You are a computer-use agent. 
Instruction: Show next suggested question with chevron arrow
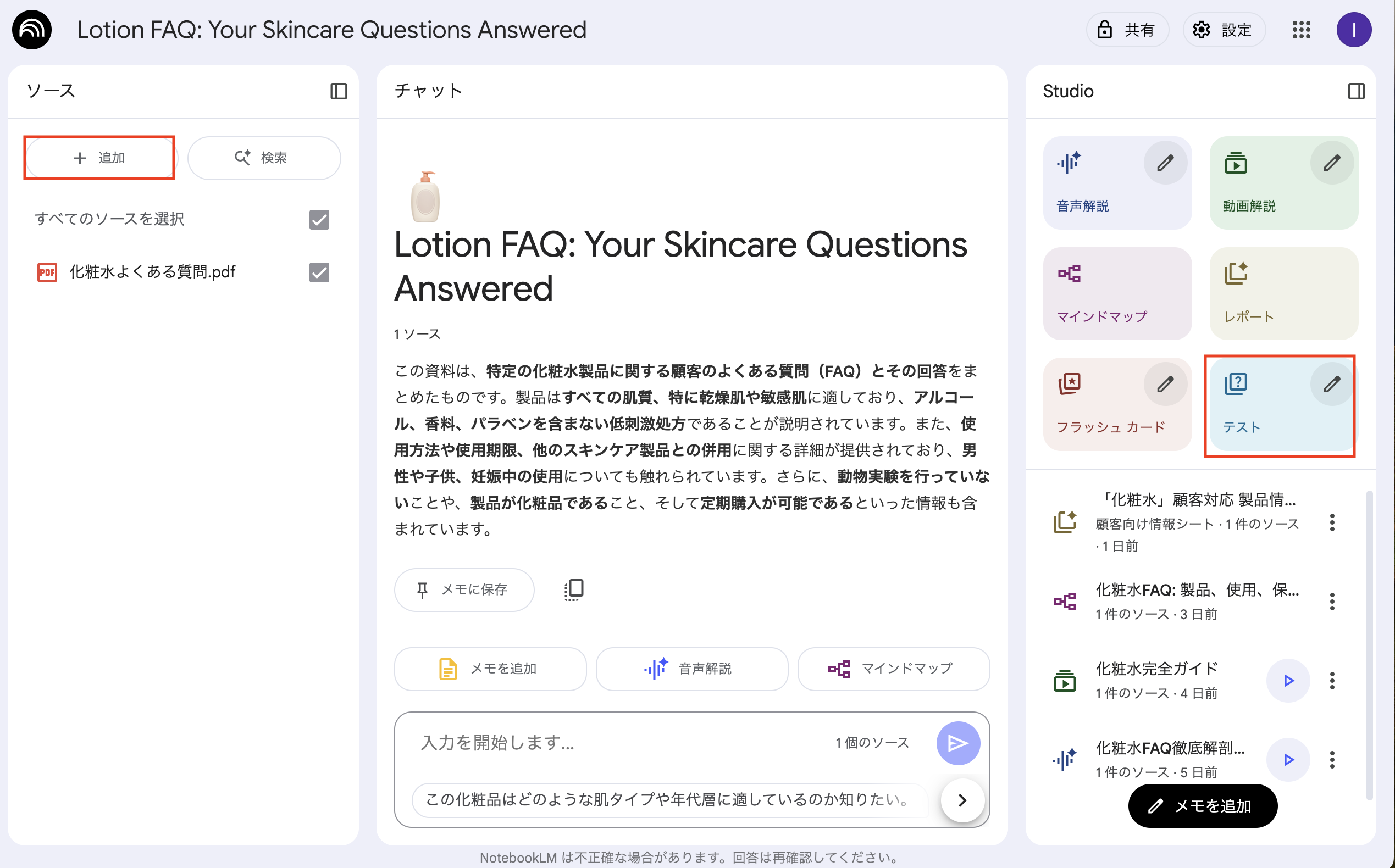pyautogui.click(x=962, y=800)
